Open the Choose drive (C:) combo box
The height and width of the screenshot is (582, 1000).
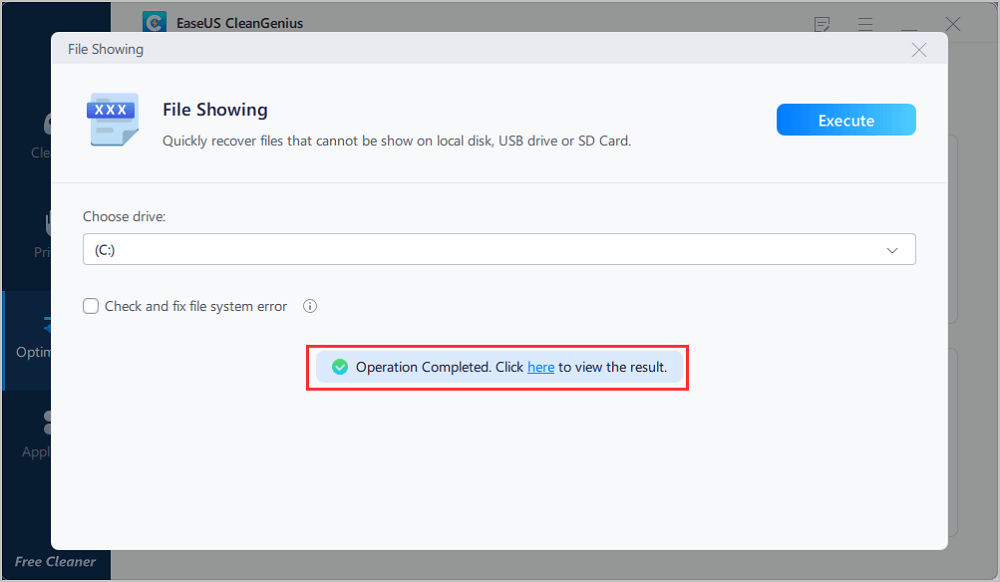tap(499, 249)
